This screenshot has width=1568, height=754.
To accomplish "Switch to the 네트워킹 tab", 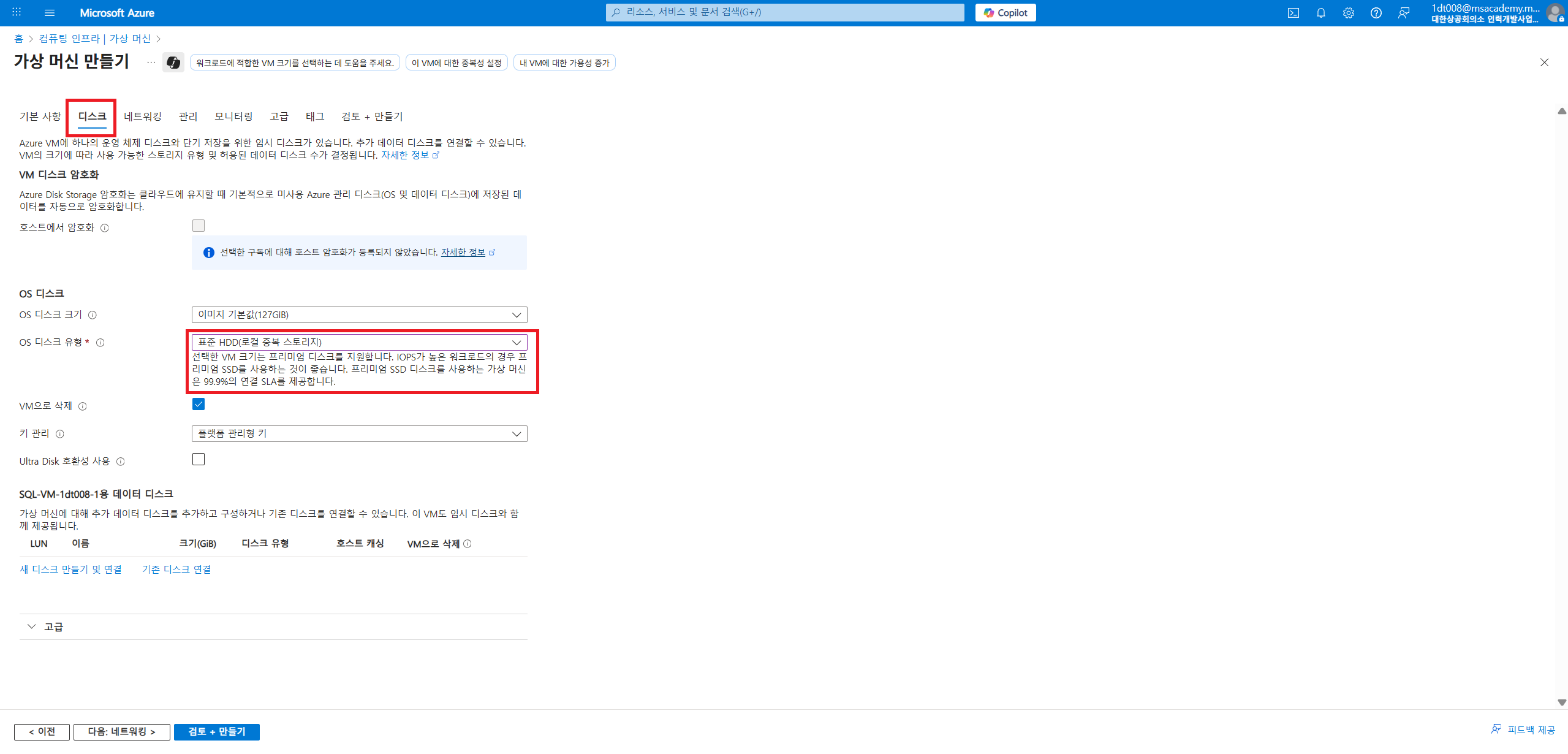I will point(143,116).
